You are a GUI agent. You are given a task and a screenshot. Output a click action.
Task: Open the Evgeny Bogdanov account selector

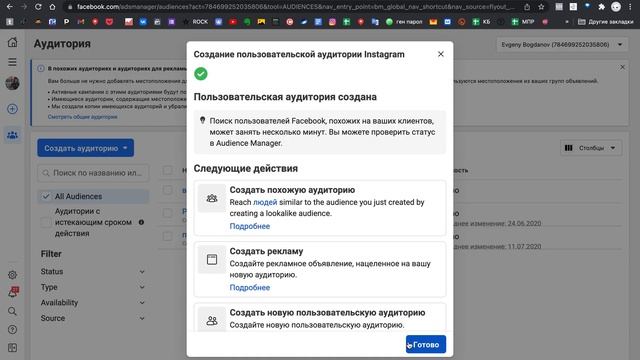(x=562, y=44)
